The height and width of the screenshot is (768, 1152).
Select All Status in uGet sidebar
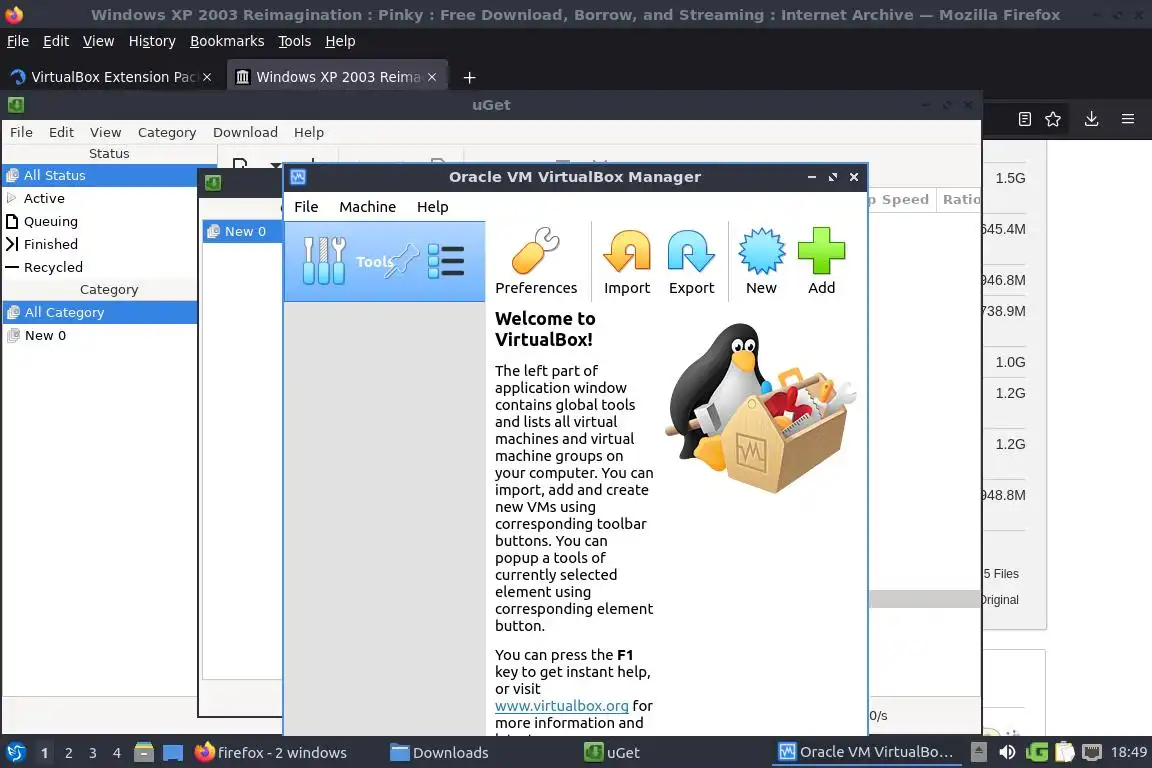click(100, 176)
